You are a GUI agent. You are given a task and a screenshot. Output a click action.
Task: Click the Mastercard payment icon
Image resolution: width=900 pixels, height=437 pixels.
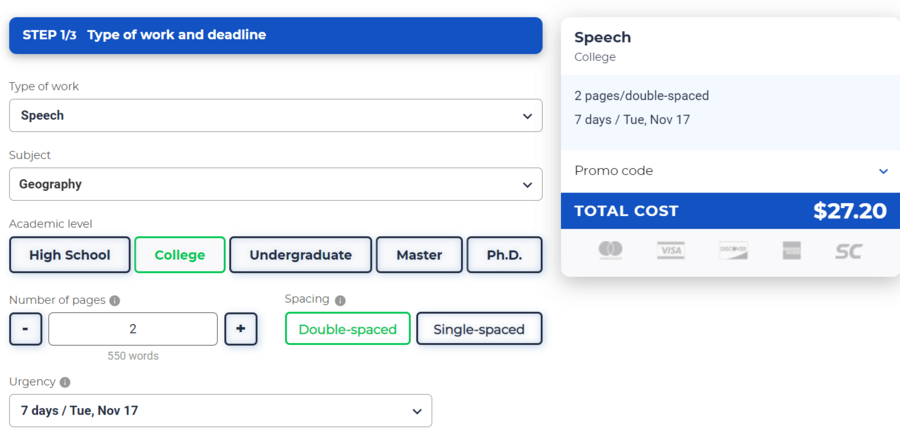coord(610,250)
